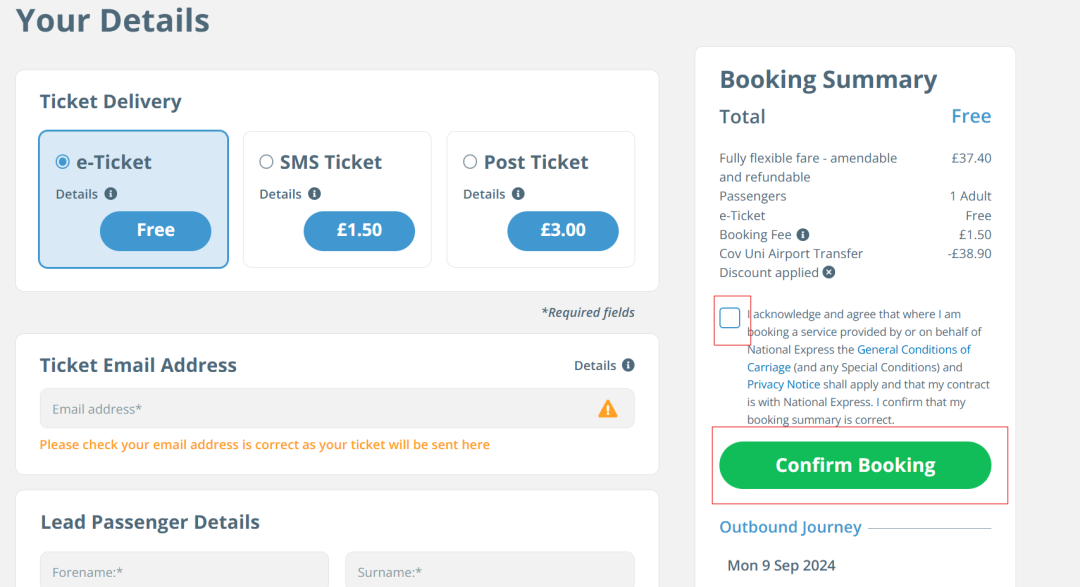The height and width of the screenshot is (587, 1080).
Task: Click info icon beside Ticket Email Address Details
Action: [628, 365]
